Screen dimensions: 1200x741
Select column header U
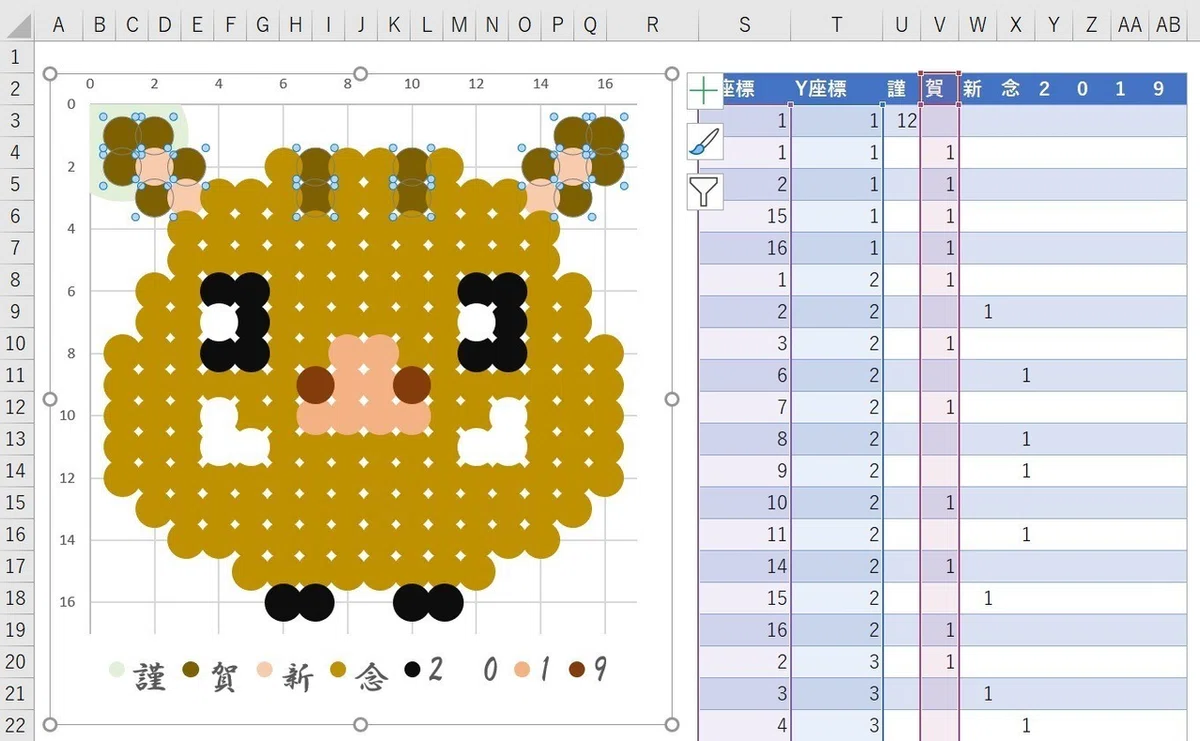click(x=901, y=25)
